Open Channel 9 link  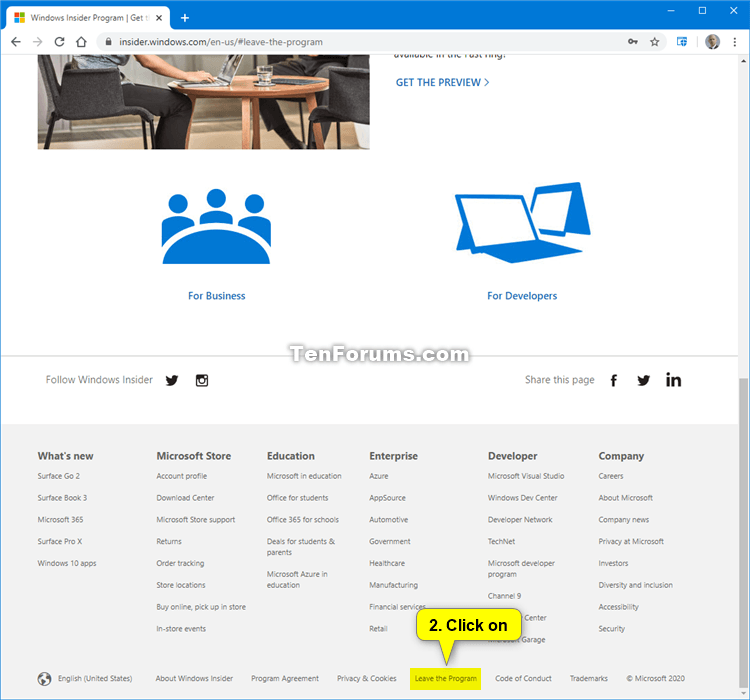click(x=505, y=596)
